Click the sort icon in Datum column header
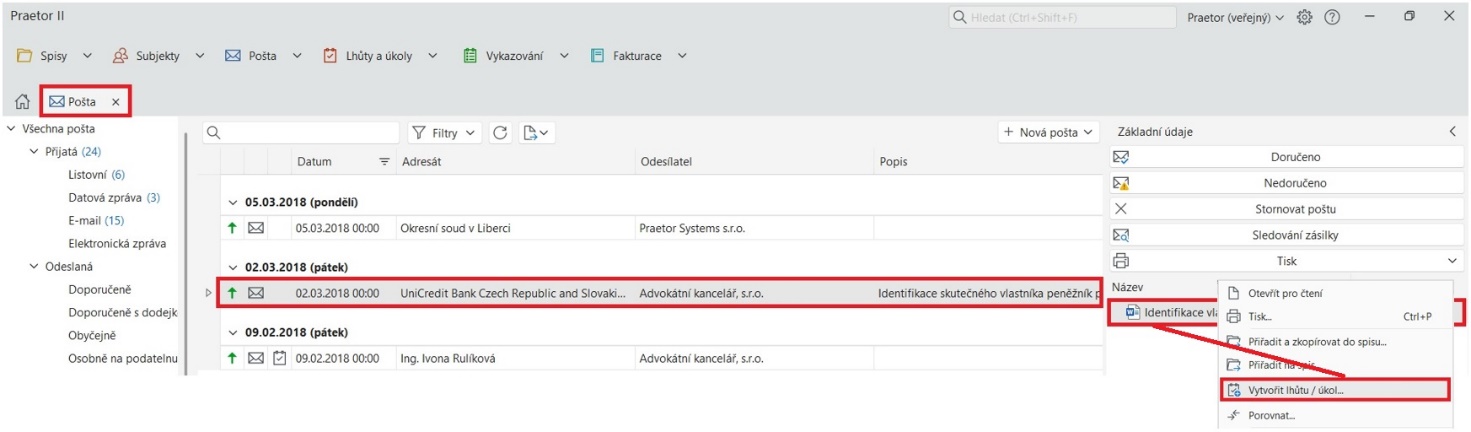The height and width of the screenshot is (432, 1471). point(383,162)
